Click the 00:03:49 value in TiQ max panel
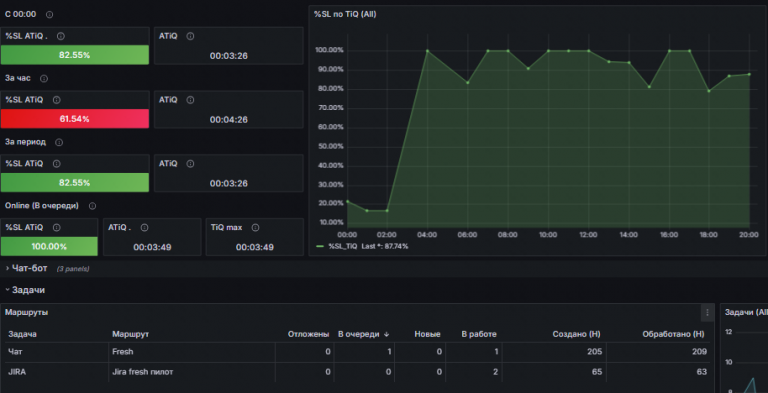This screenshot has width=768, height=393. tap(255, 247)
